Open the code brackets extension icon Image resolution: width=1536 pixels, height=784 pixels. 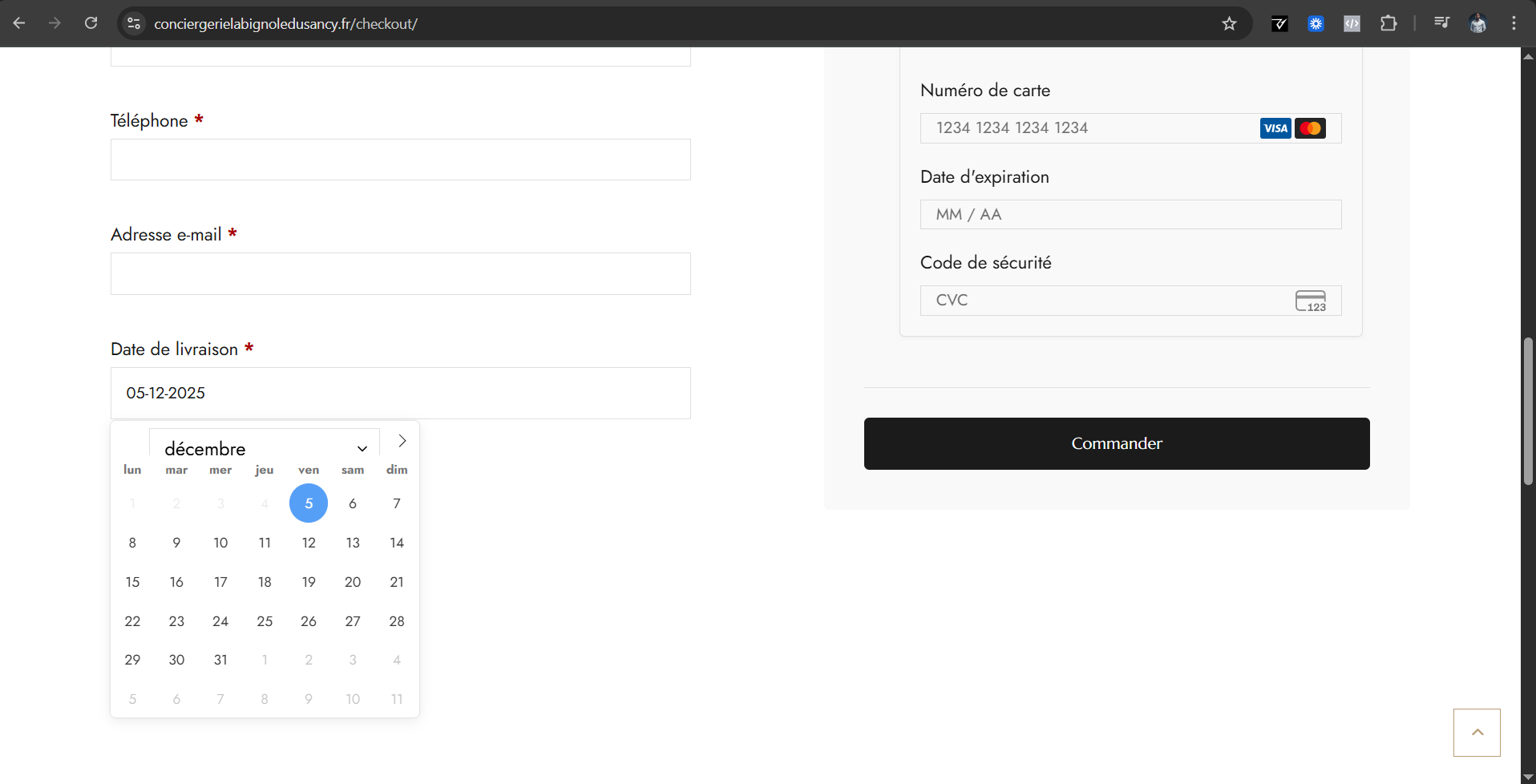pos(1352,23)
